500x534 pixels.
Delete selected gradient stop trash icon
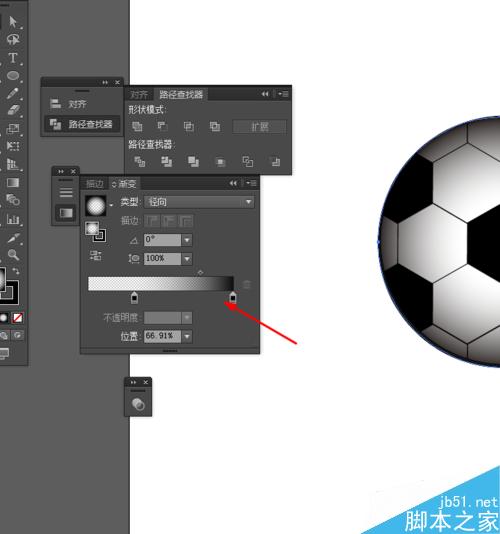[247, 285]
